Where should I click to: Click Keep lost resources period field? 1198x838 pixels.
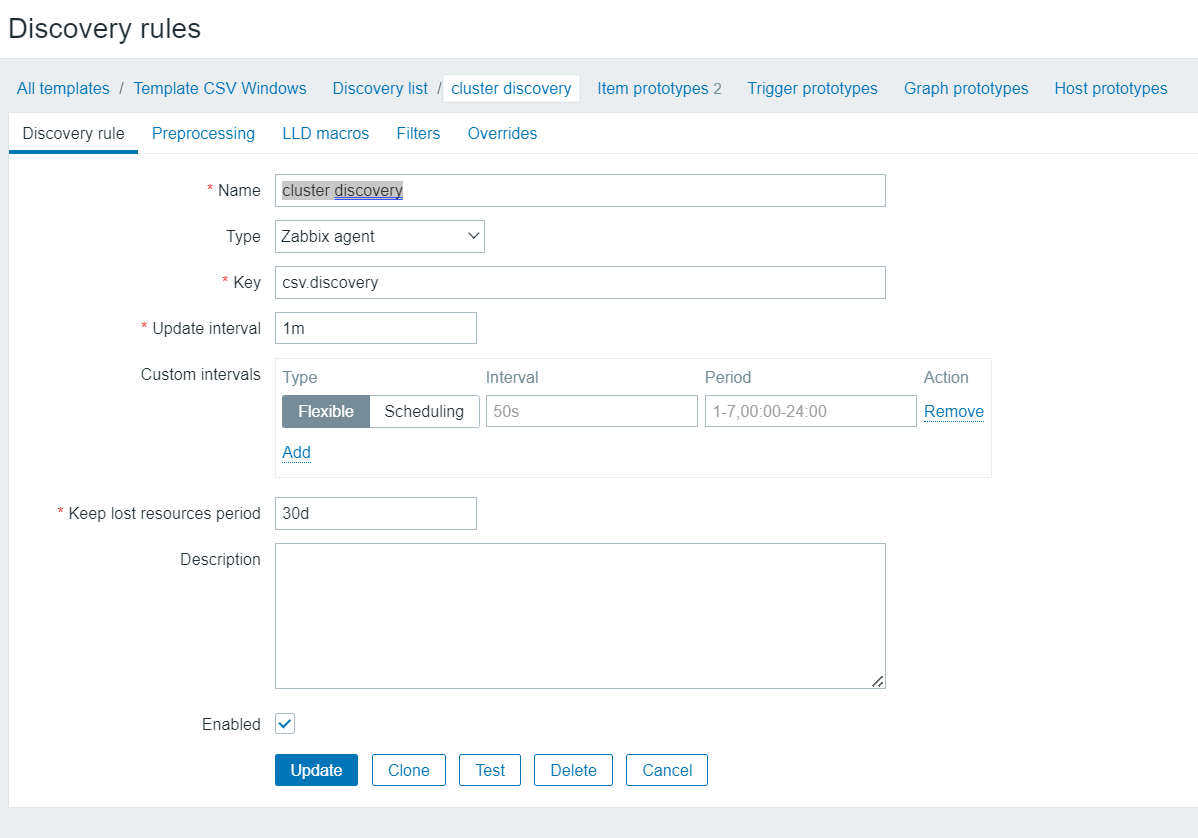point(376,513)
